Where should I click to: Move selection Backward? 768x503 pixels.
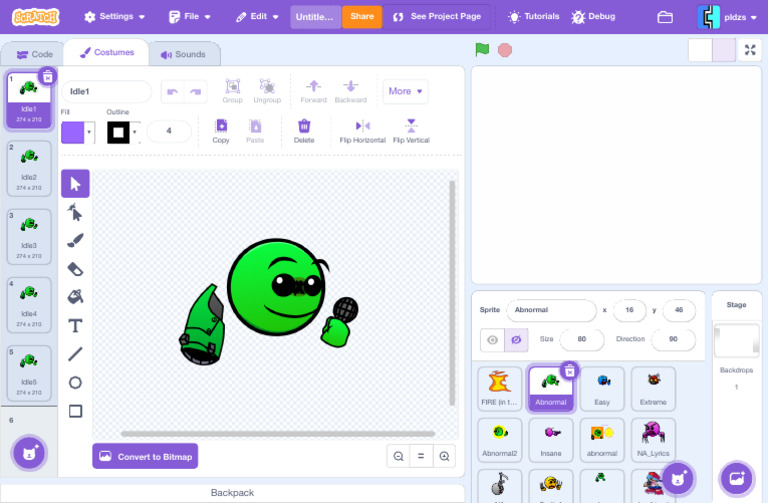click(x=351, y=91)
